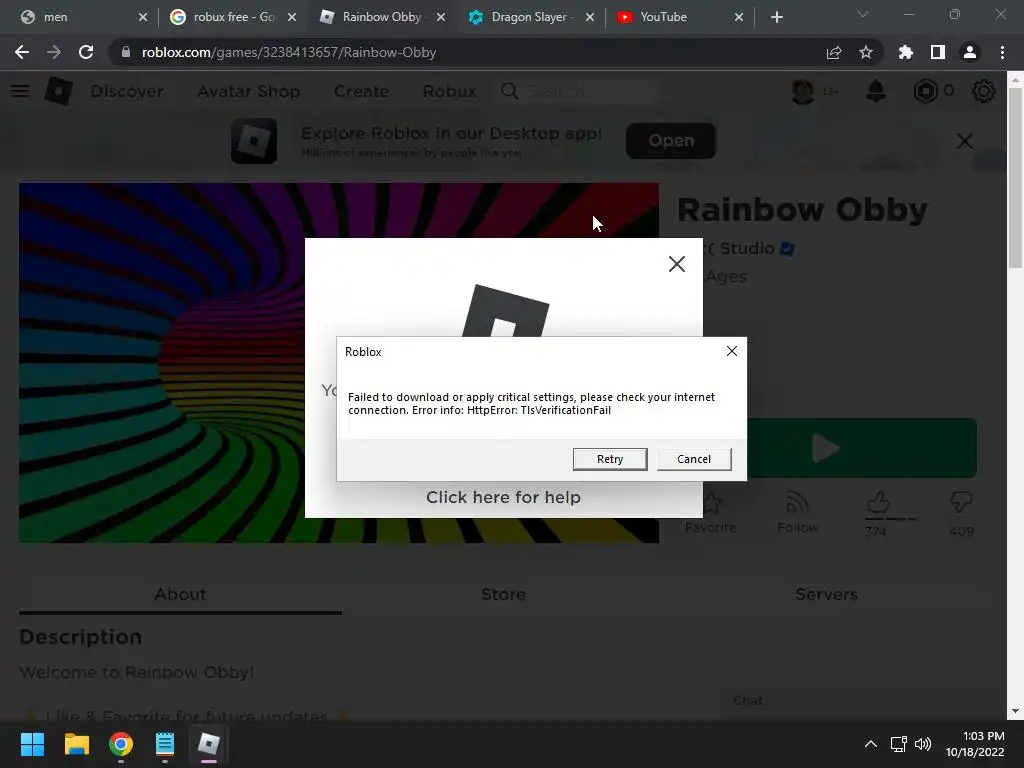Image resolution: width=1024 pixels, height=768 pixels.
Task: Open the volume tray icon
Action: [x=923, y=744]
